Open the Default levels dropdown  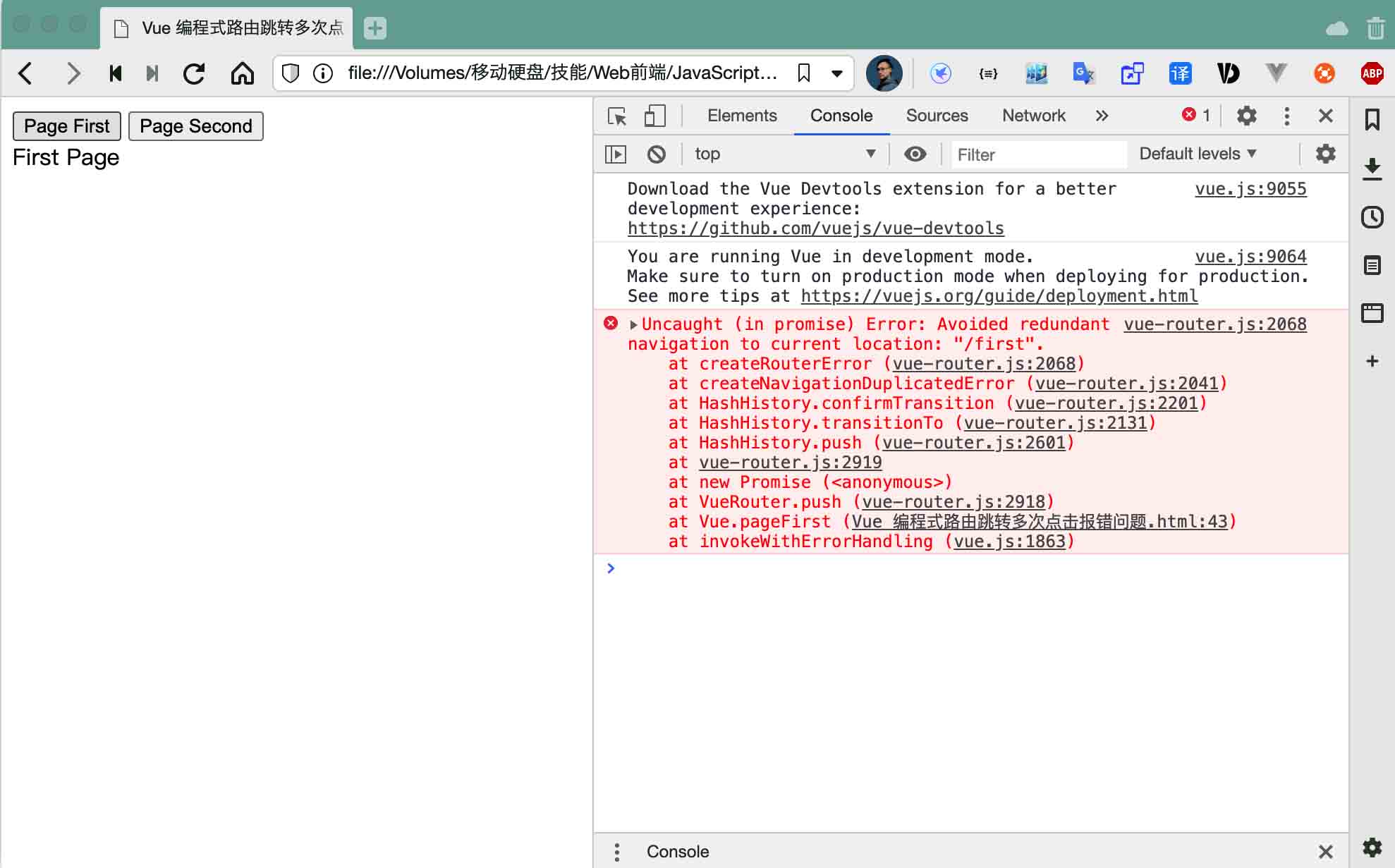[1198, 154]
